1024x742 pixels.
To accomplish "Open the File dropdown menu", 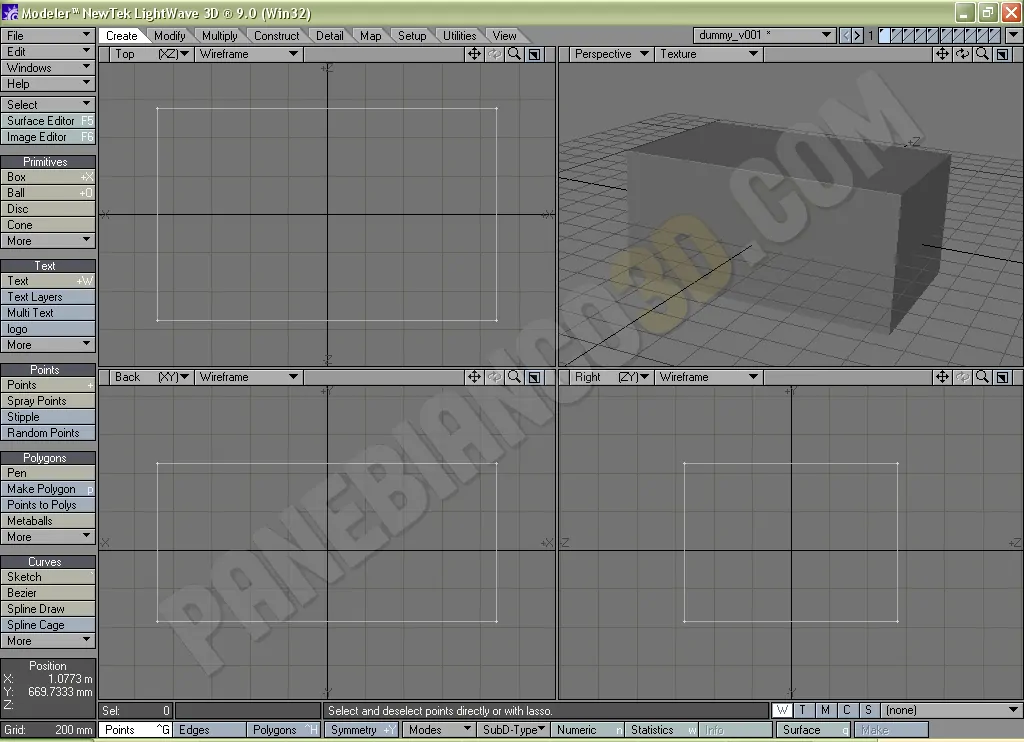I will click(x=48, y=35).
